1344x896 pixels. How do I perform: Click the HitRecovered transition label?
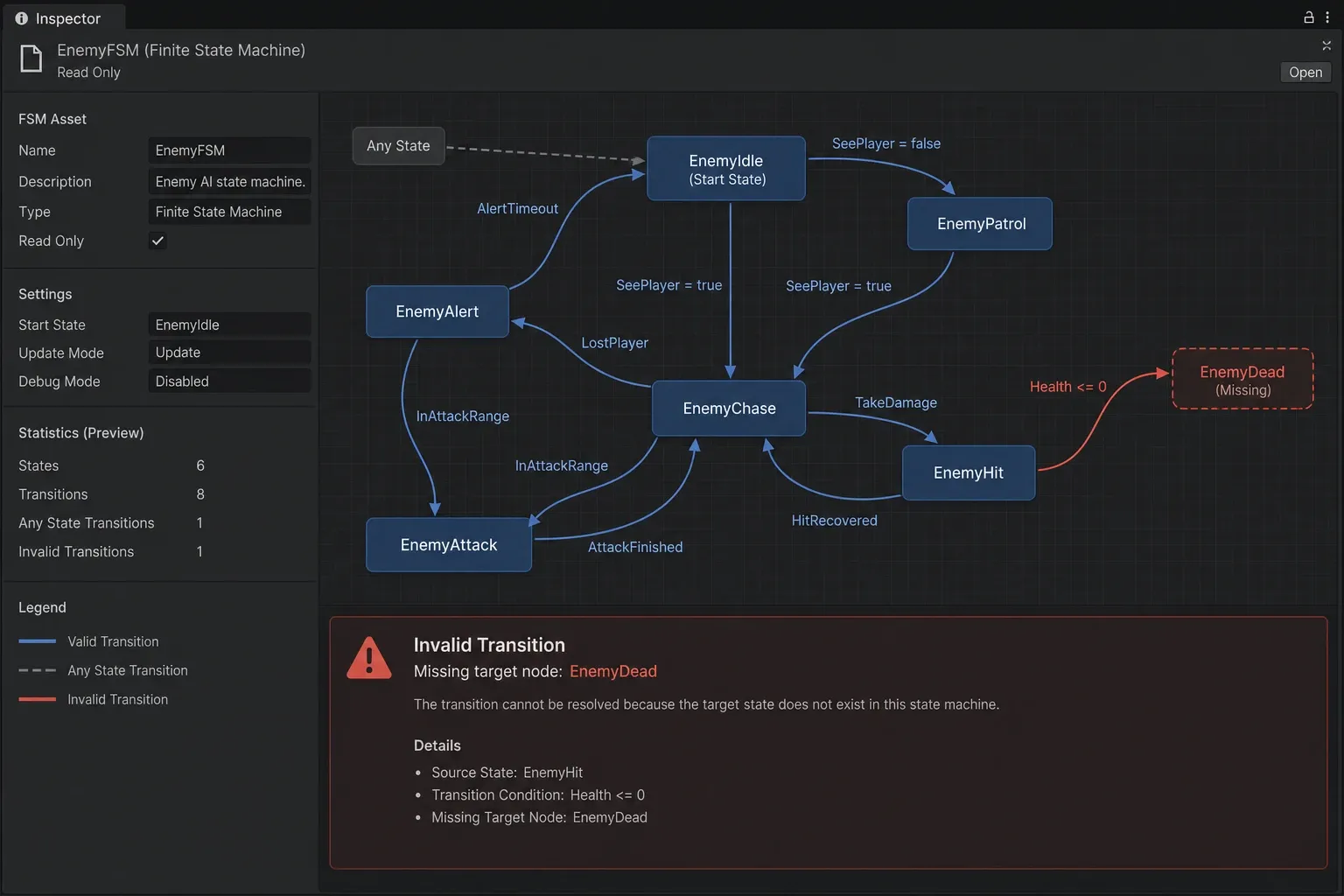click(x=834, y=521)
